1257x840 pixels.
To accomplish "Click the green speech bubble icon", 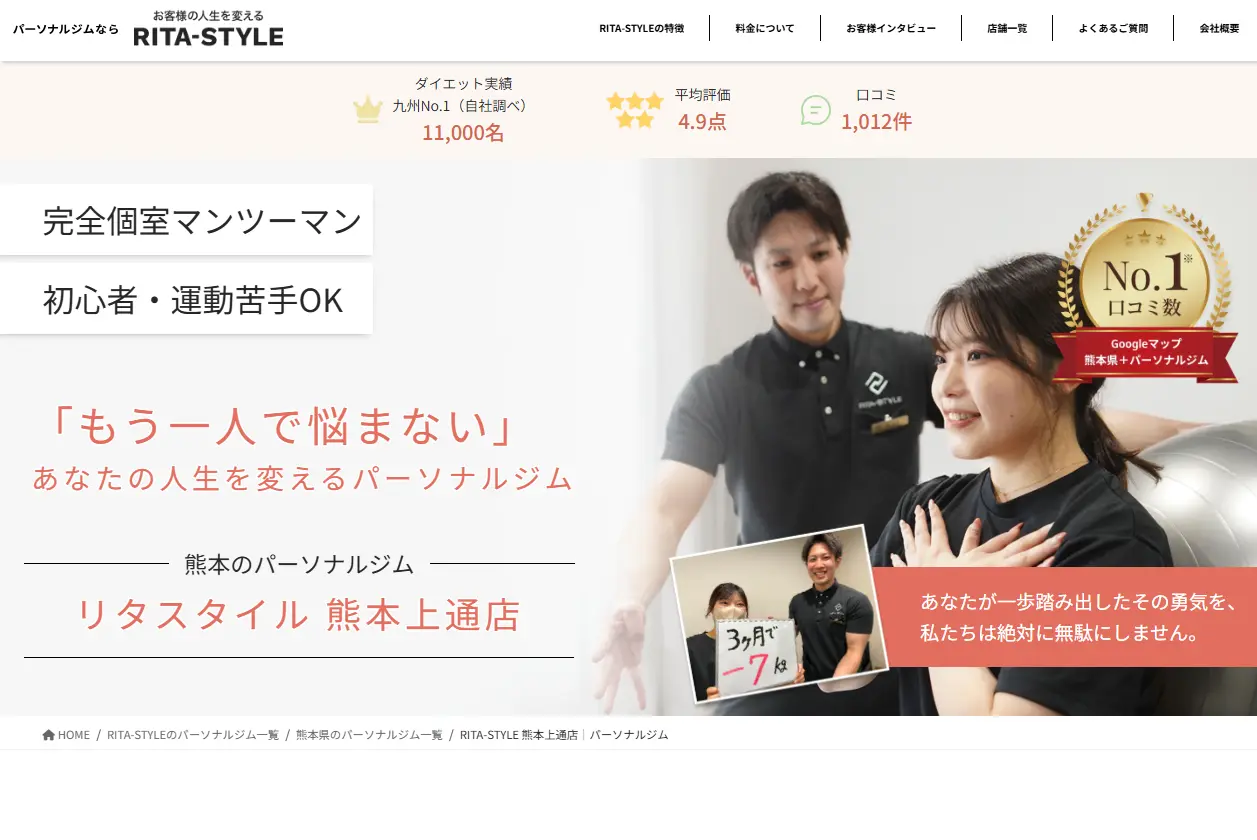I will click(x=816, y=110).
